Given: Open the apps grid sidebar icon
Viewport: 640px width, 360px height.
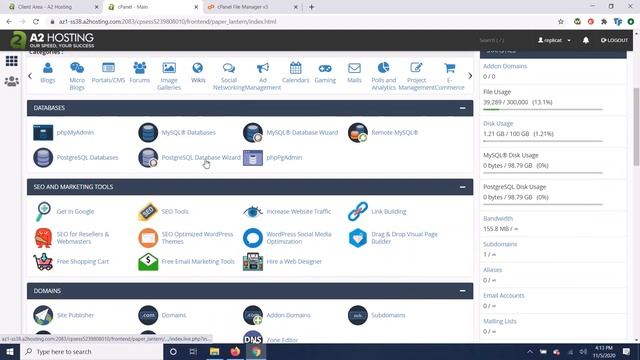Looking at the screenshot, I should click(x=11, y=61).
